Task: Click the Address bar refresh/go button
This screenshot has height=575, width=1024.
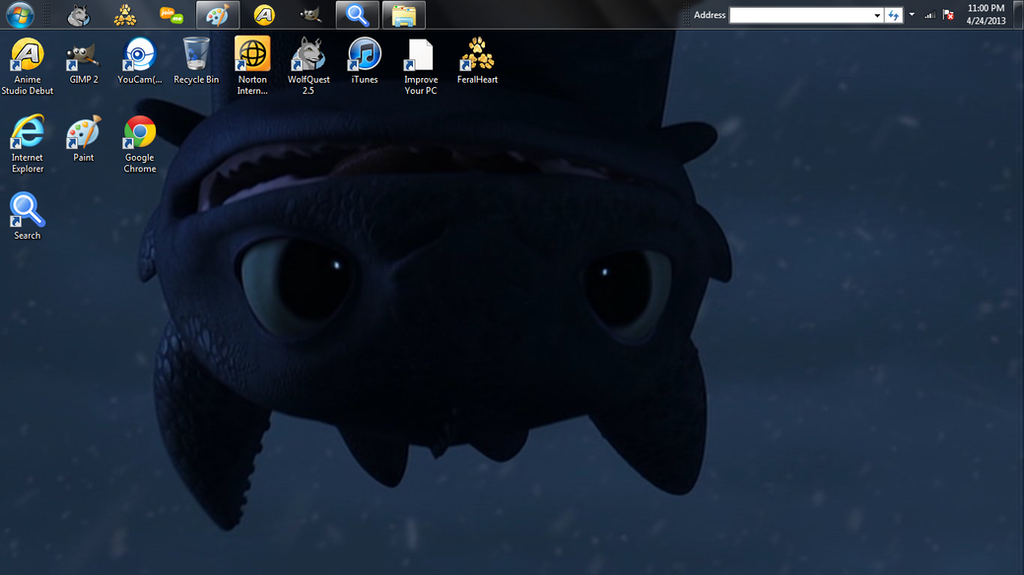Action: [x=893, y=15]
